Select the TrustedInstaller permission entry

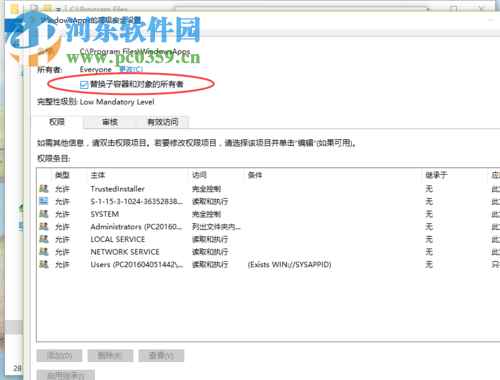(x=268, y=189)
